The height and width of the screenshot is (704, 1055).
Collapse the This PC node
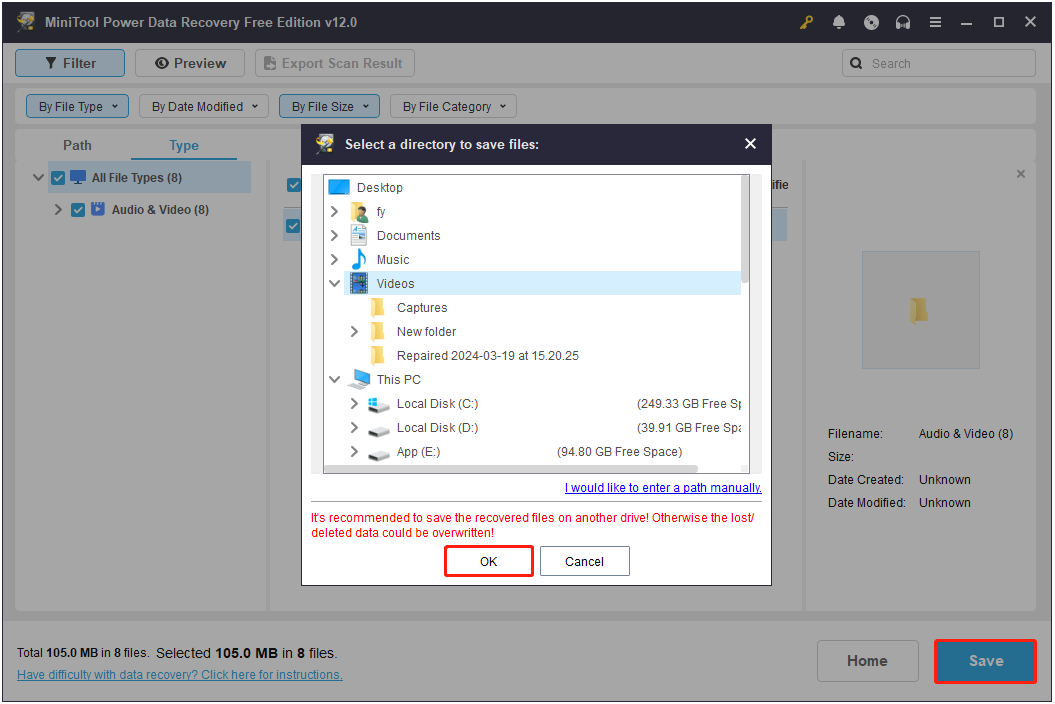pyautogui.click(x=334, y=380)
